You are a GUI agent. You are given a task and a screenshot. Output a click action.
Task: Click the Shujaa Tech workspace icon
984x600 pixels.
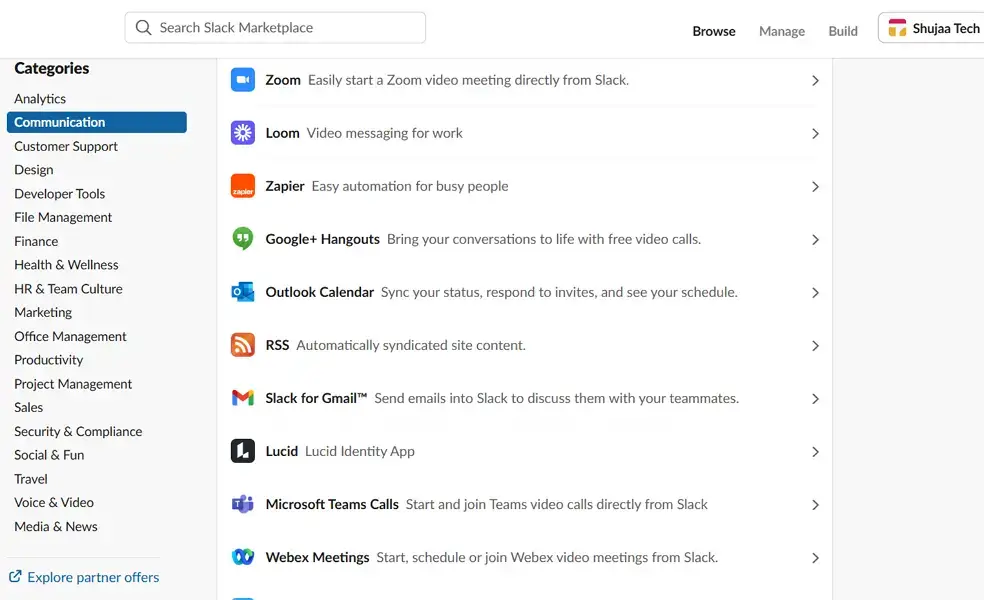tap(897, 28)
